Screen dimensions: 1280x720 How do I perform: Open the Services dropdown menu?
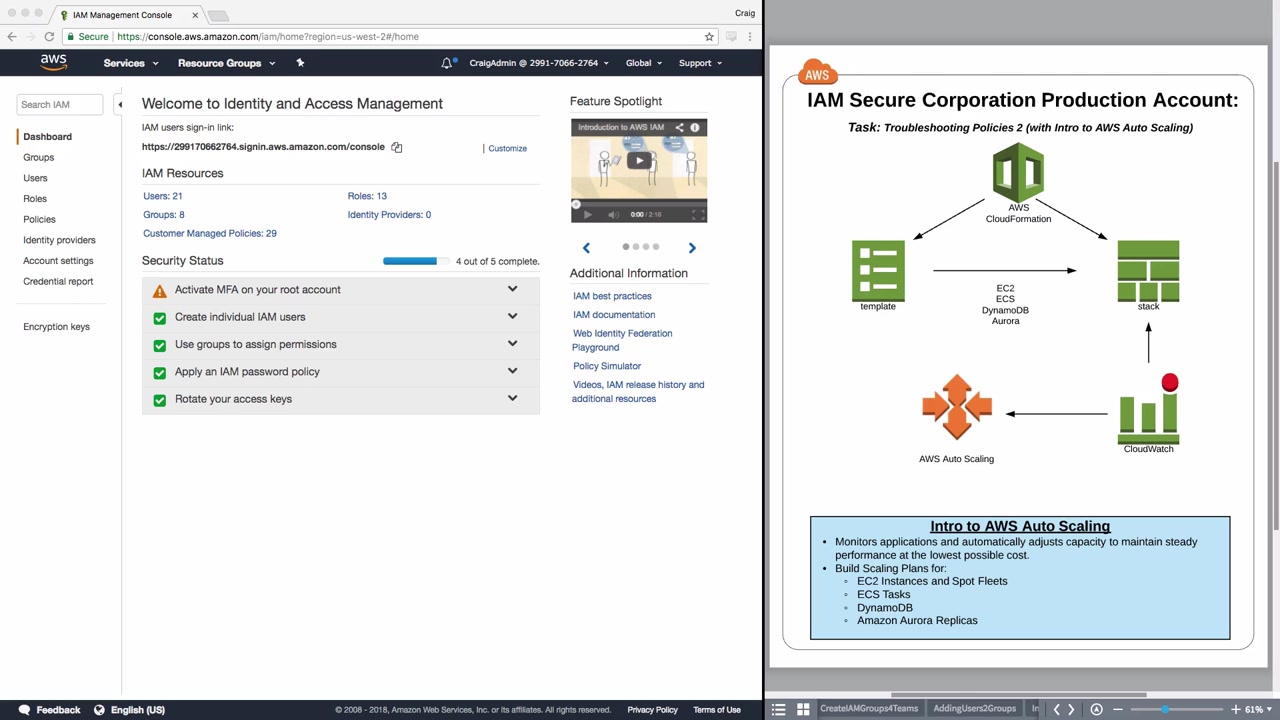(131, 63)
